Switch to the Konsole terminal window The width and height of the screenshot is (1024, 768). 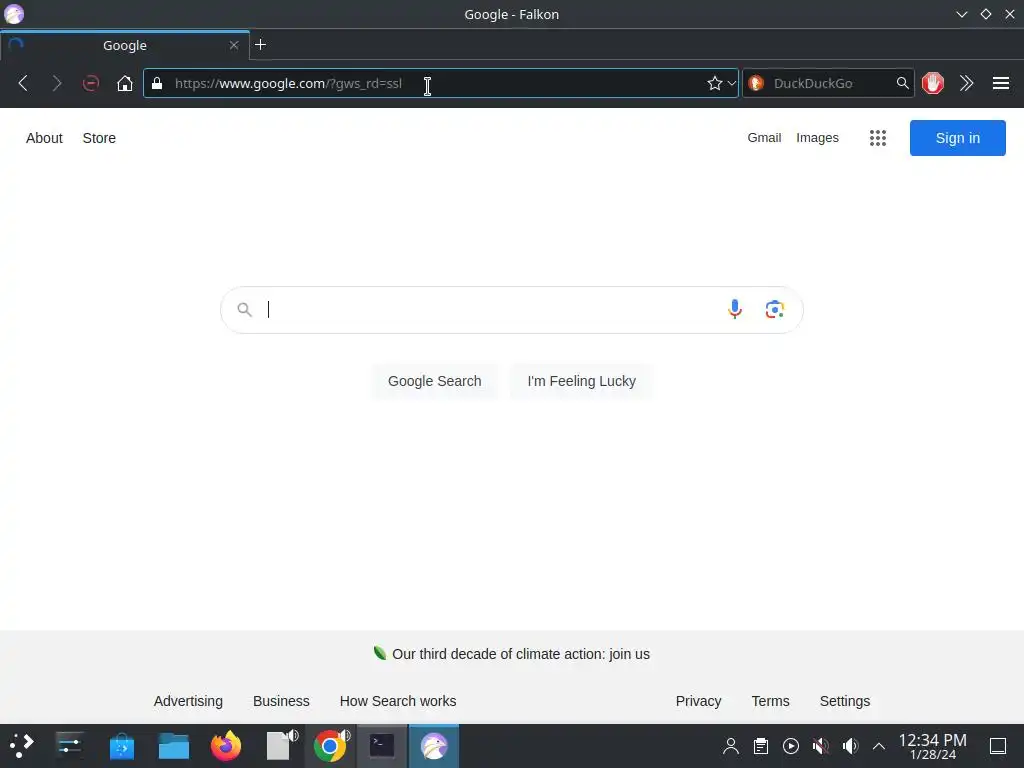382,746
